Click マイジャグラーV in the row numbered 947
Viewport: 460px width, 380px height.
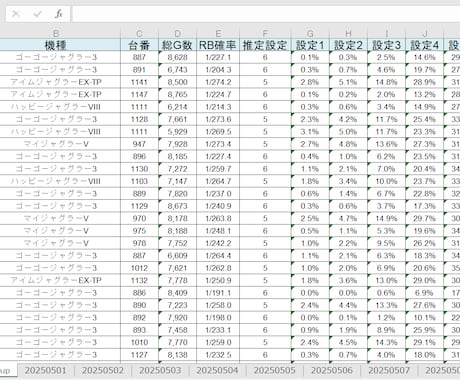(56, 144)
